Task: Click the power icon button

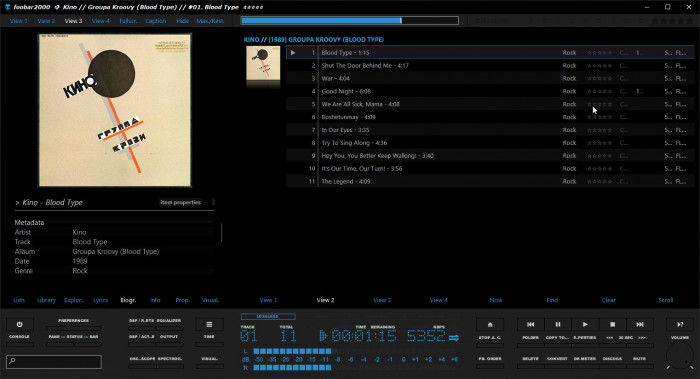Action: click(x=19, y=325)
